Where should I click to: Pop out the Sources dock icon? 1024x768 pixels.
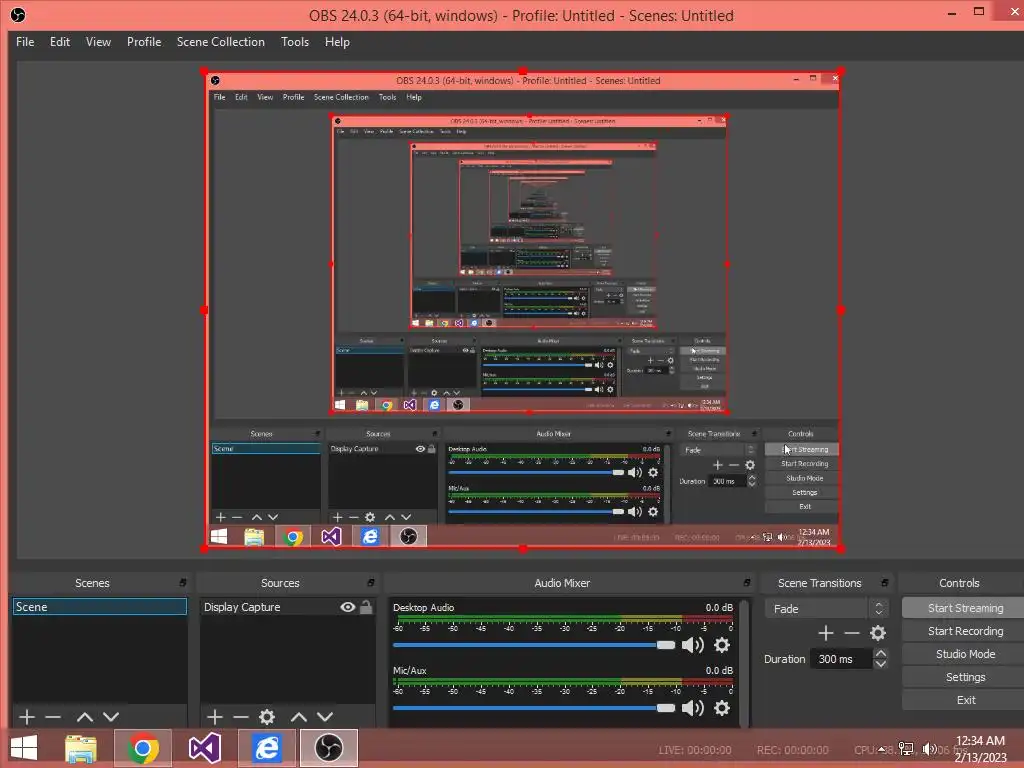pyautogui.click(x=371, y=583)
